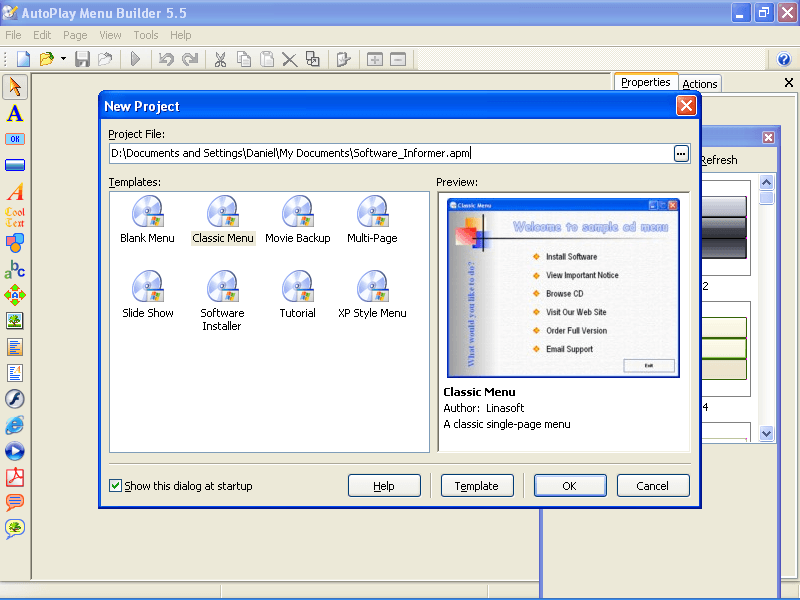
Task: Click the Redo arrow icon
Action: tap(190, 59)
